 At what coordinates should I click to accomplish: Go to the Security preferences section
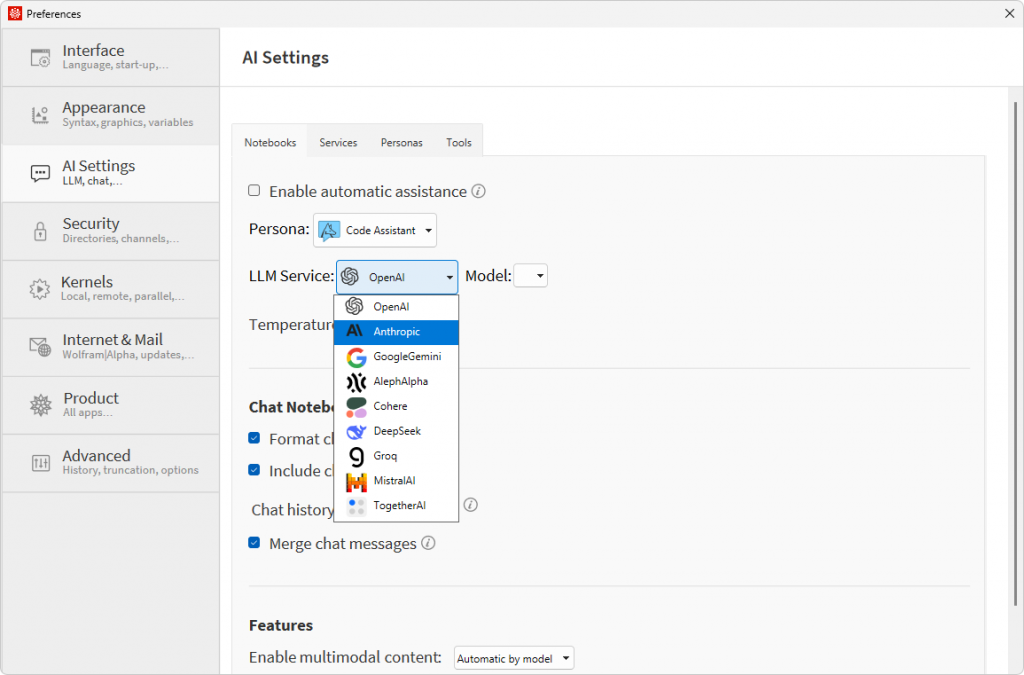tap(110, 231)
